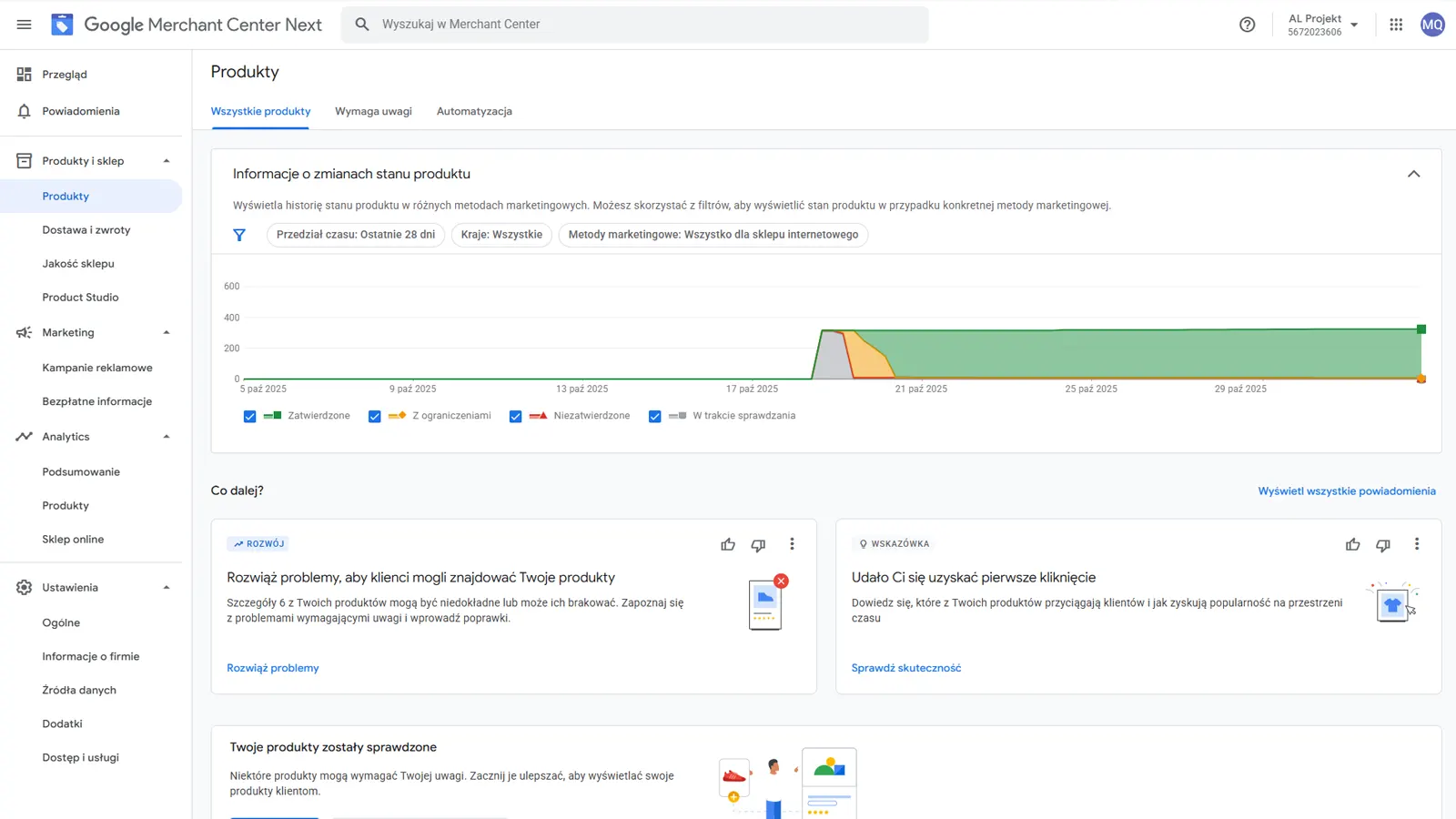
Task: Click the MQ account avatar
Action: point(1431,25)
